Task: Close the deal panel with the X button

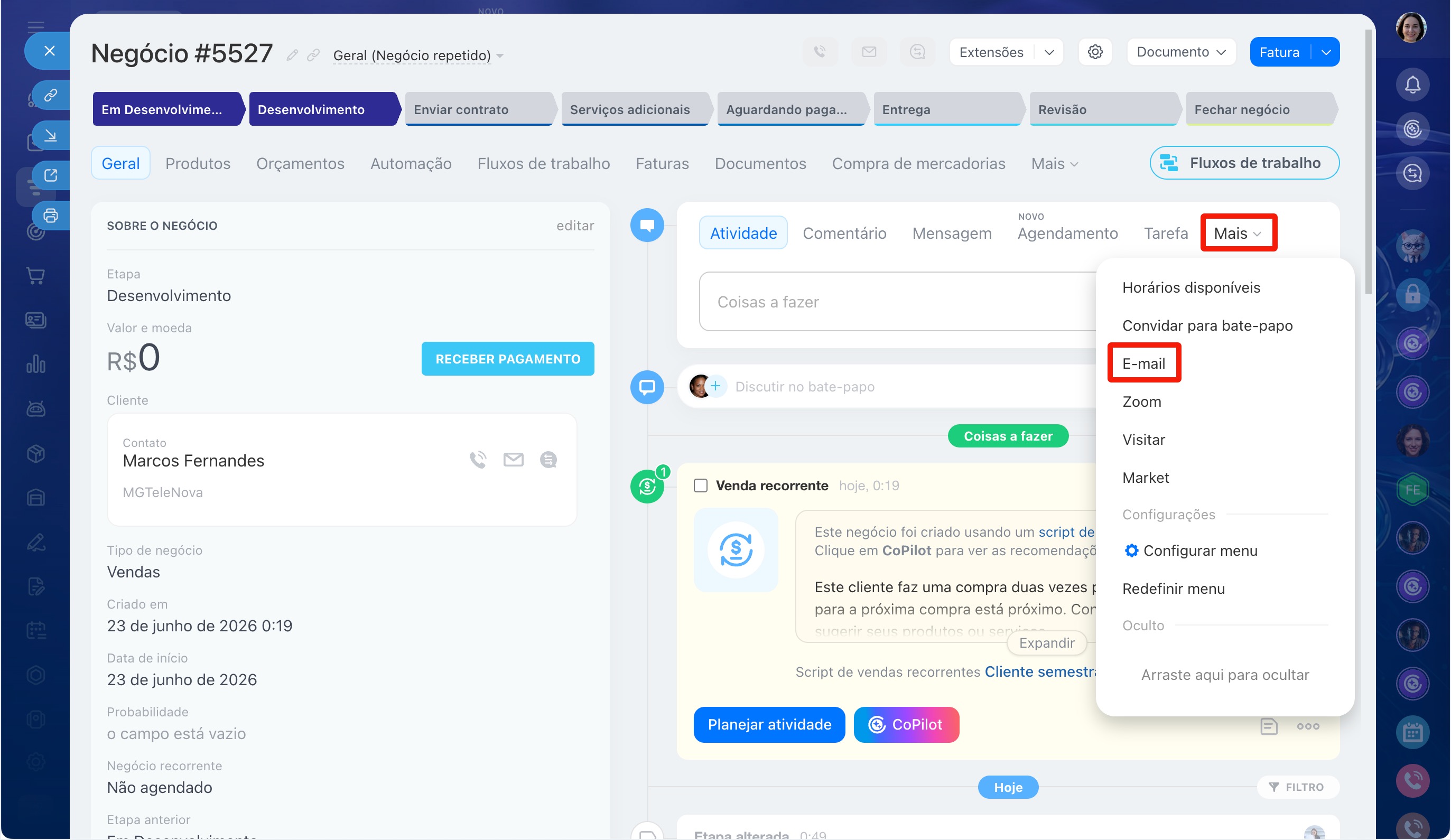Action: click(50, 51)
